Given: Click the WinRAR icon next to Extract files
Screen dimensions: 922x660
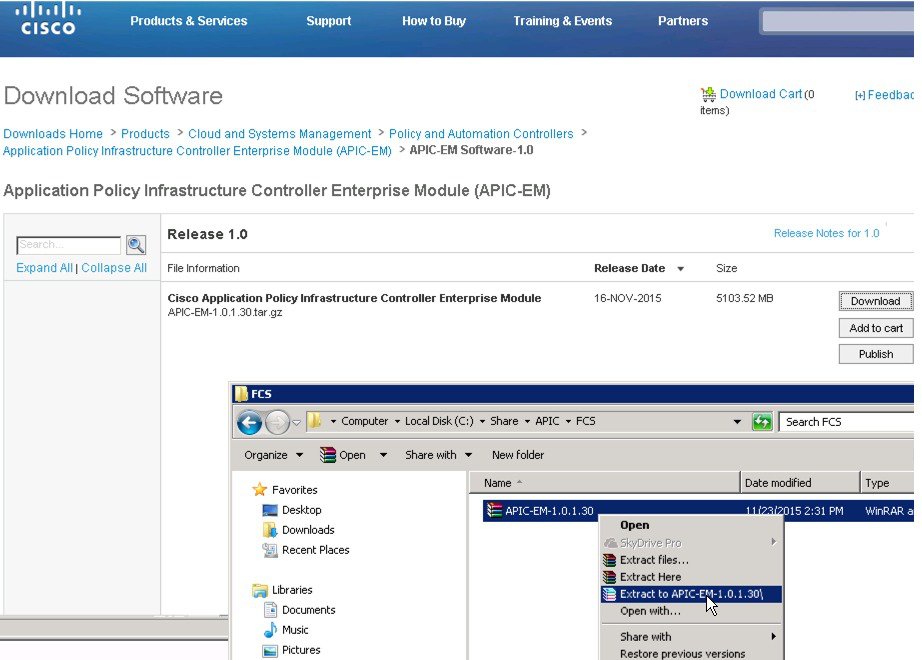Looking at the screenshot, I should click(x=610, y=560).
